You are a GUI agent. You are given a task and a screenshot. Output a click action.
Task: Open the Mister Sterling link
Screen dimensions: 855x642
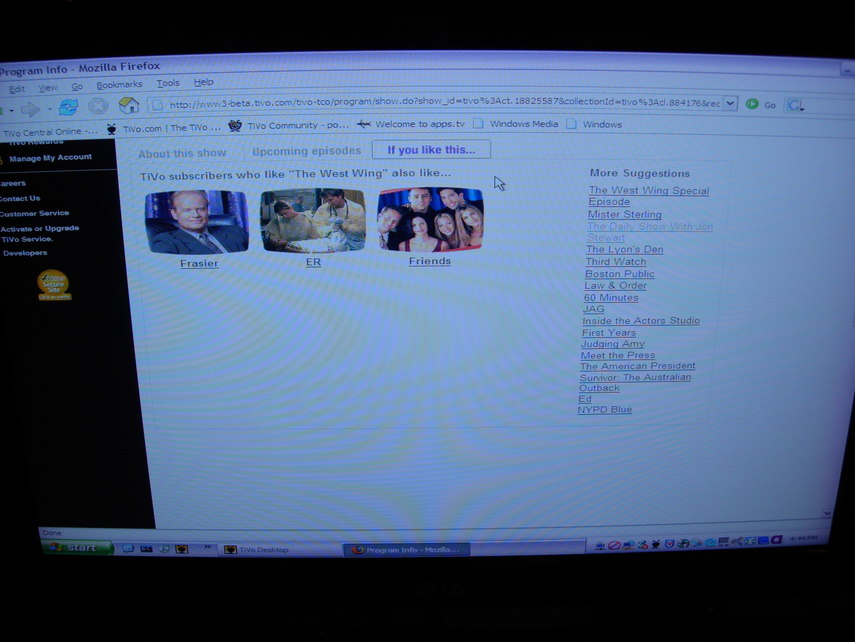[x=624, y=214]
